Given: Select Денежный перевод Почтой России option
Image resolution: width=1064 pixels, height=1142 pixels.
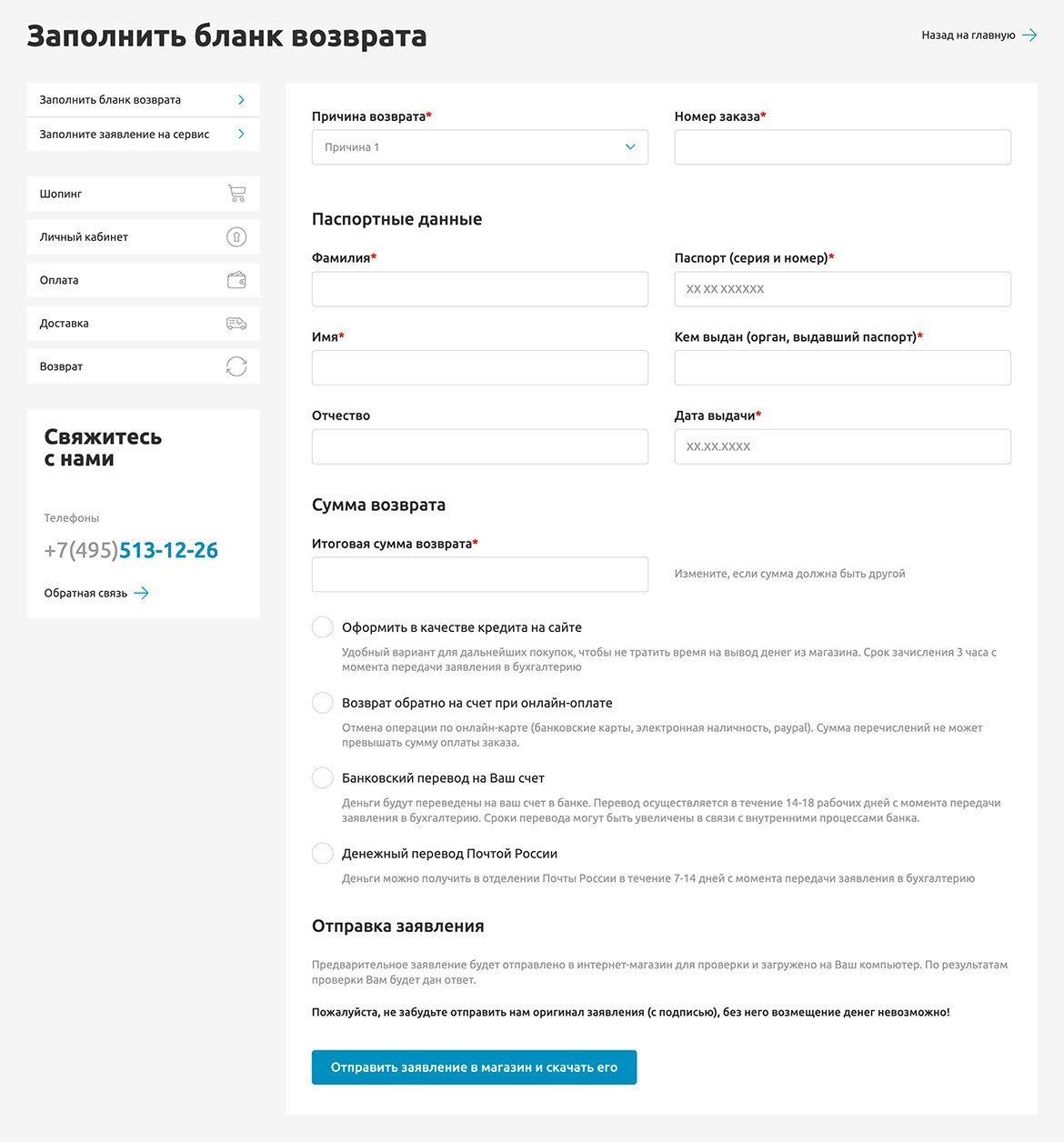Looking at the screenshot, I should click(x=323, y=854).
